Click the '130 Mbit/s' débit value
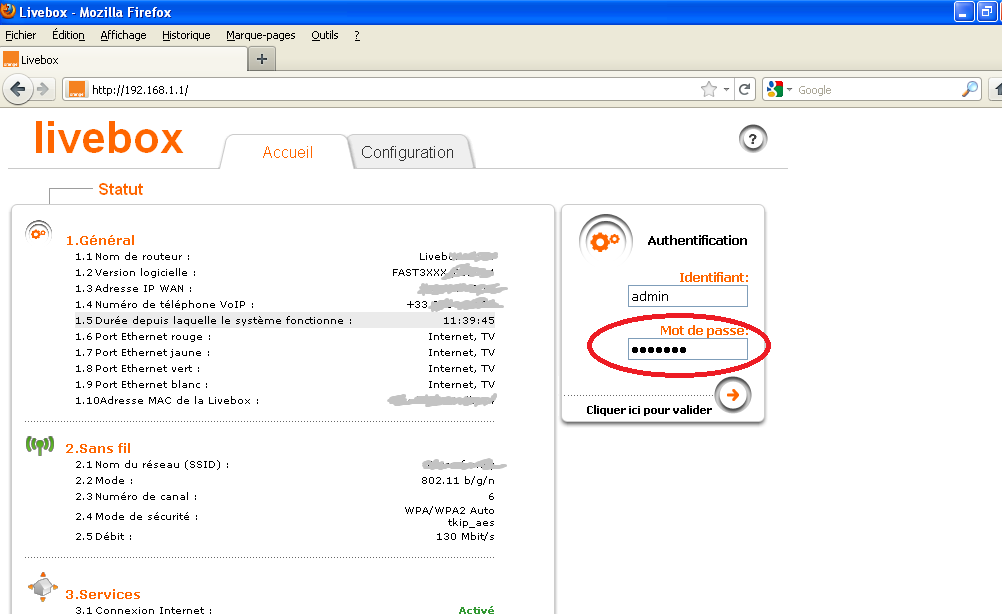The width and height of the screenshot is (1002, 614). tap(465, 537)
